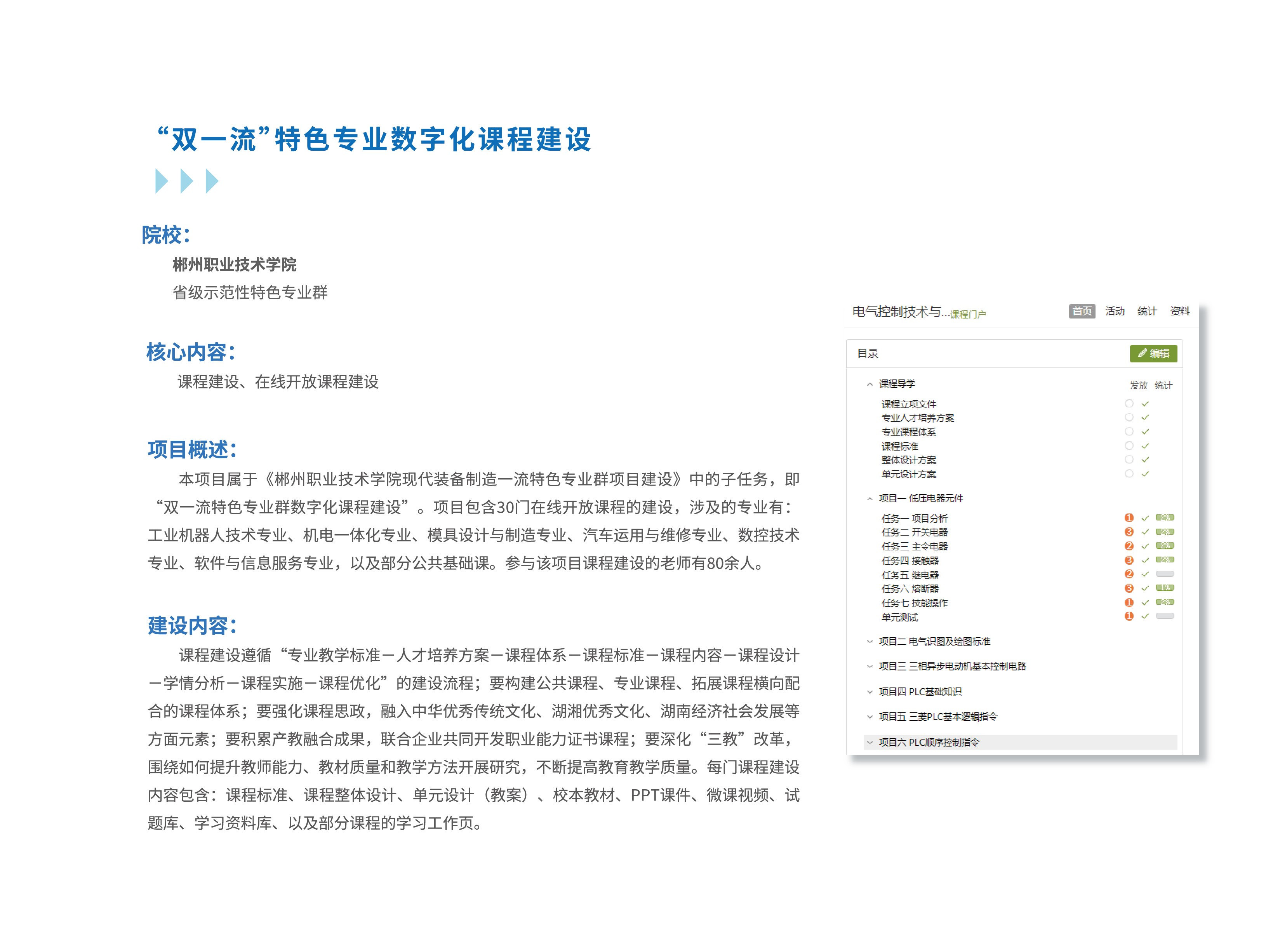Click the green 编辑 button
The width and height of the screenshot is (1273, 952).
1153,353
